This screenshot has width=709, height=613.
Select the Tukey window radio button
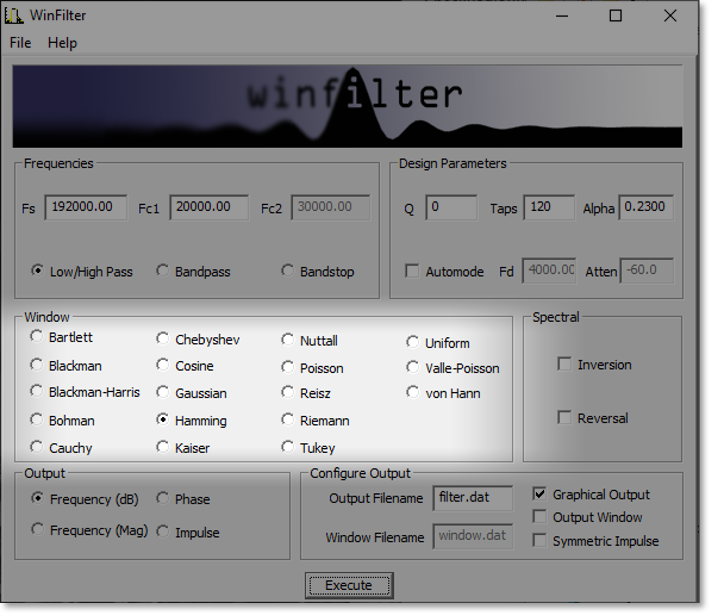tap(288, 448)
